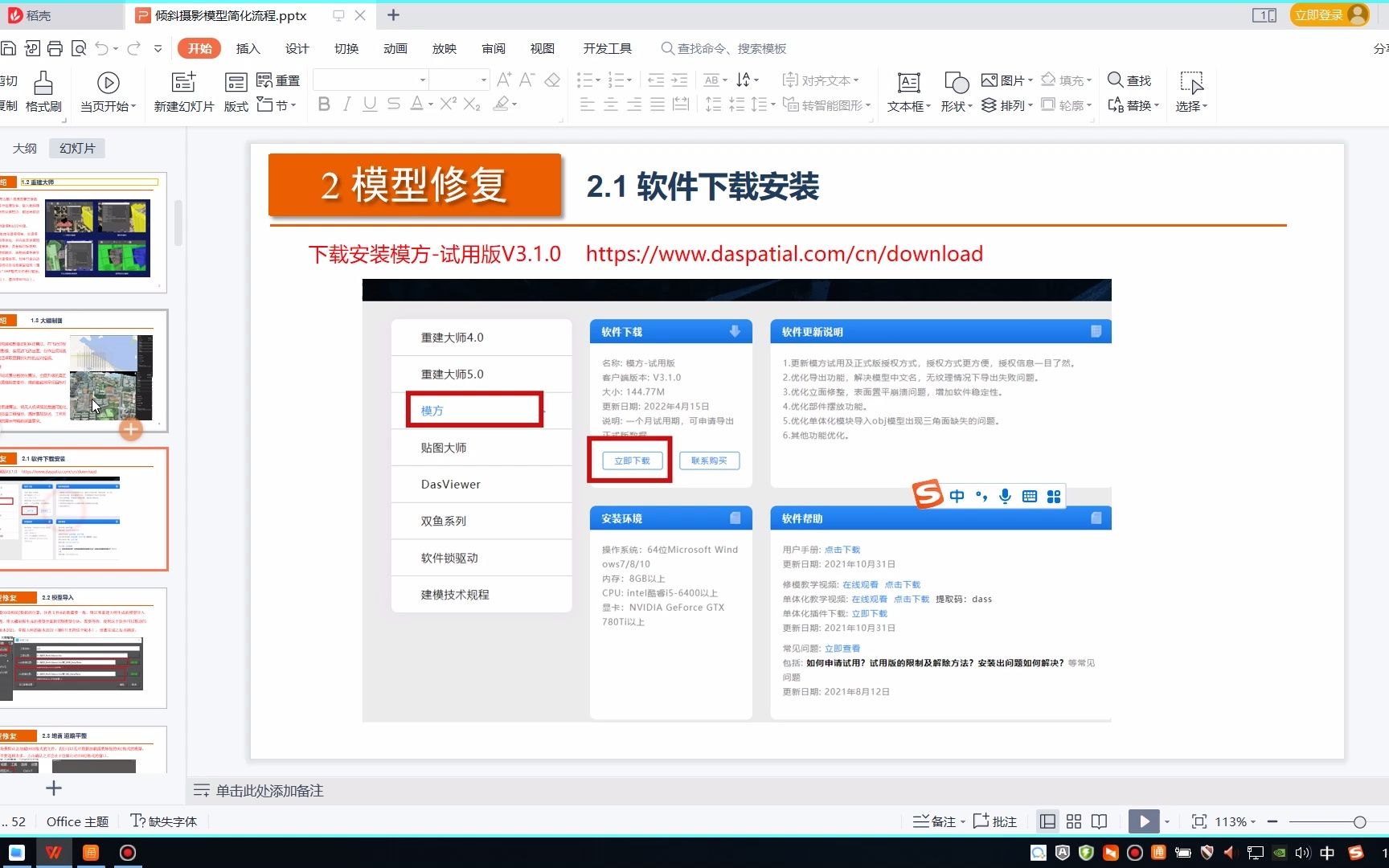The height and width of the screenshot is (868, 1389).
Task: Click the Text Box 文本框 icon
Action: click(x=908, y=82)
